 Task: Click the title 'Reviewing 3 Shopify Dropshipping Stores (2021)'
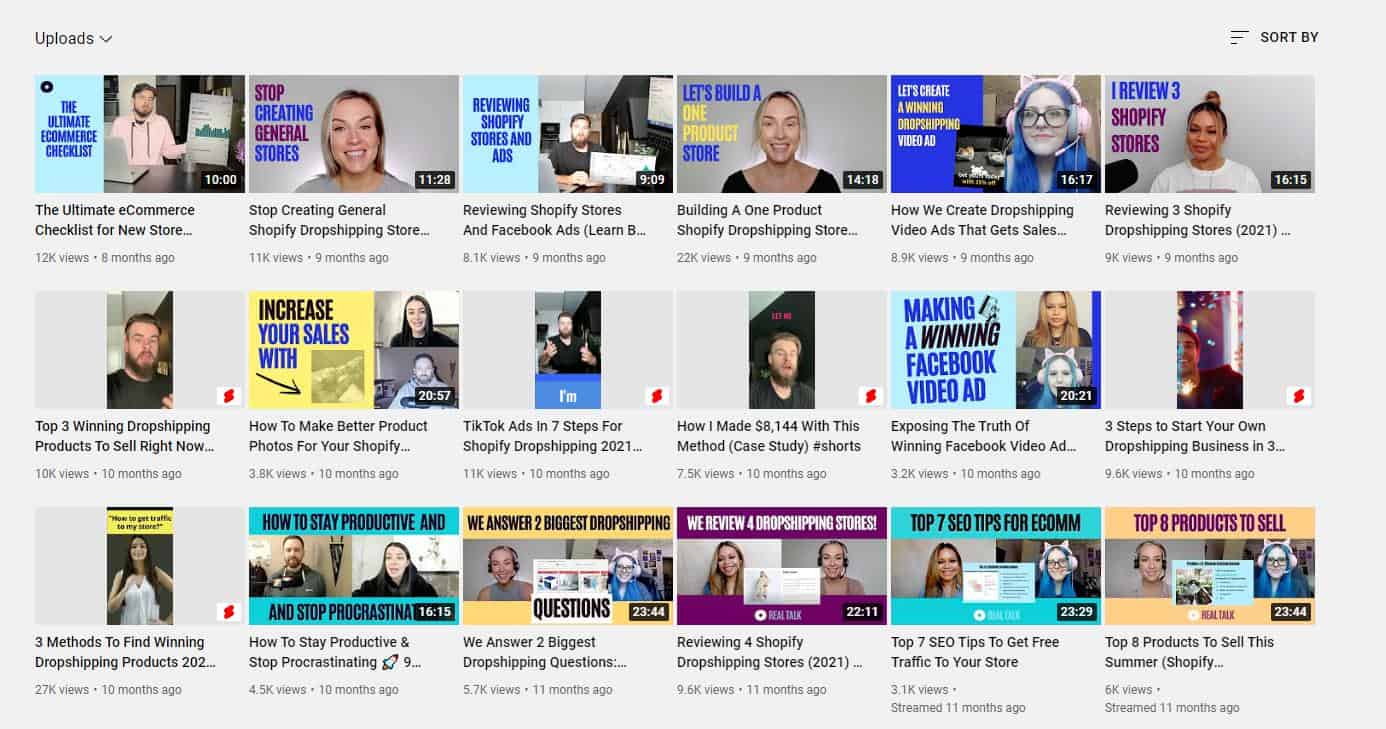coord(1198,220)
